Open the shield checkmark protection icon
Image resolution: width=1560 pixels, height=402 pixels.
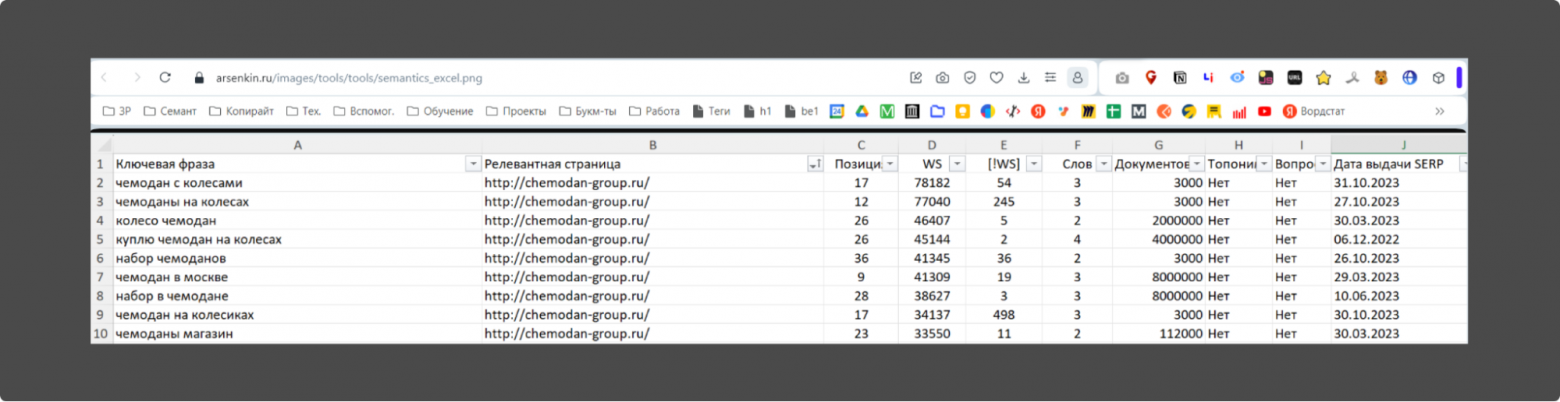pyautogui.click(x=970, y=77)
